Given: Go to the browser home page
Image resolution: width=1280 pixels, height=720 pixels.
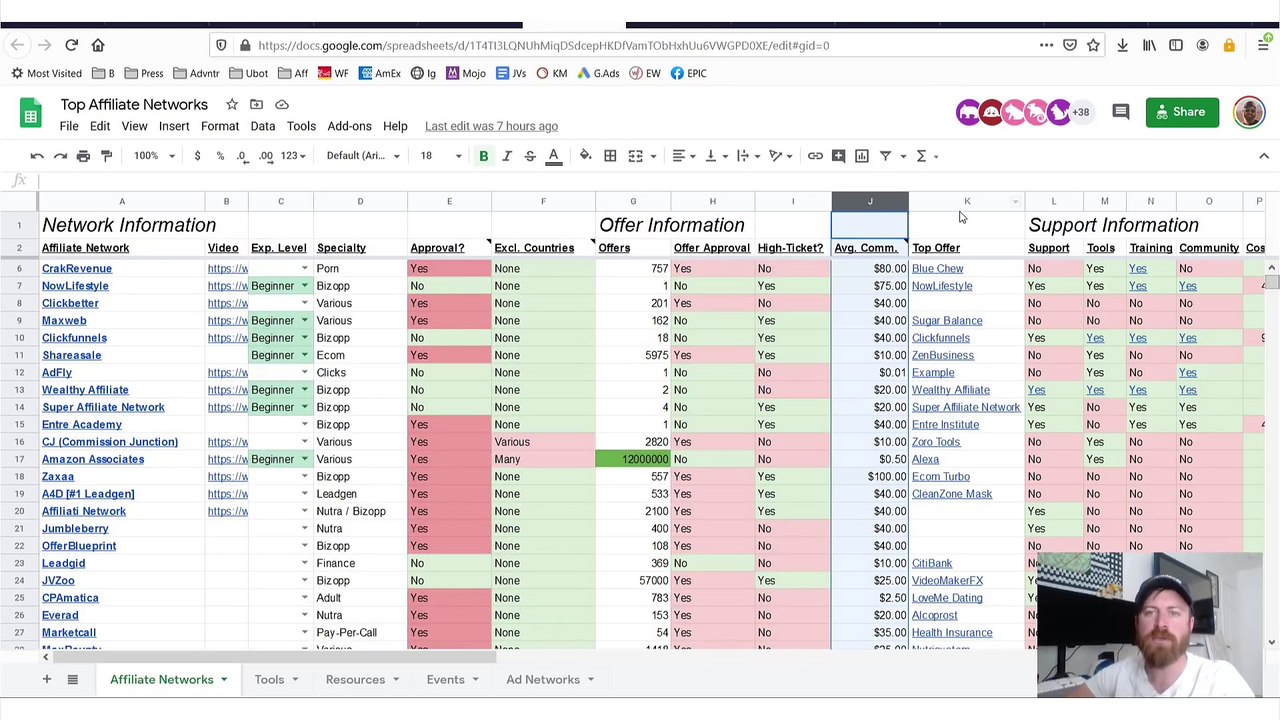Looking at the screenshot, I should click(98, 45).
